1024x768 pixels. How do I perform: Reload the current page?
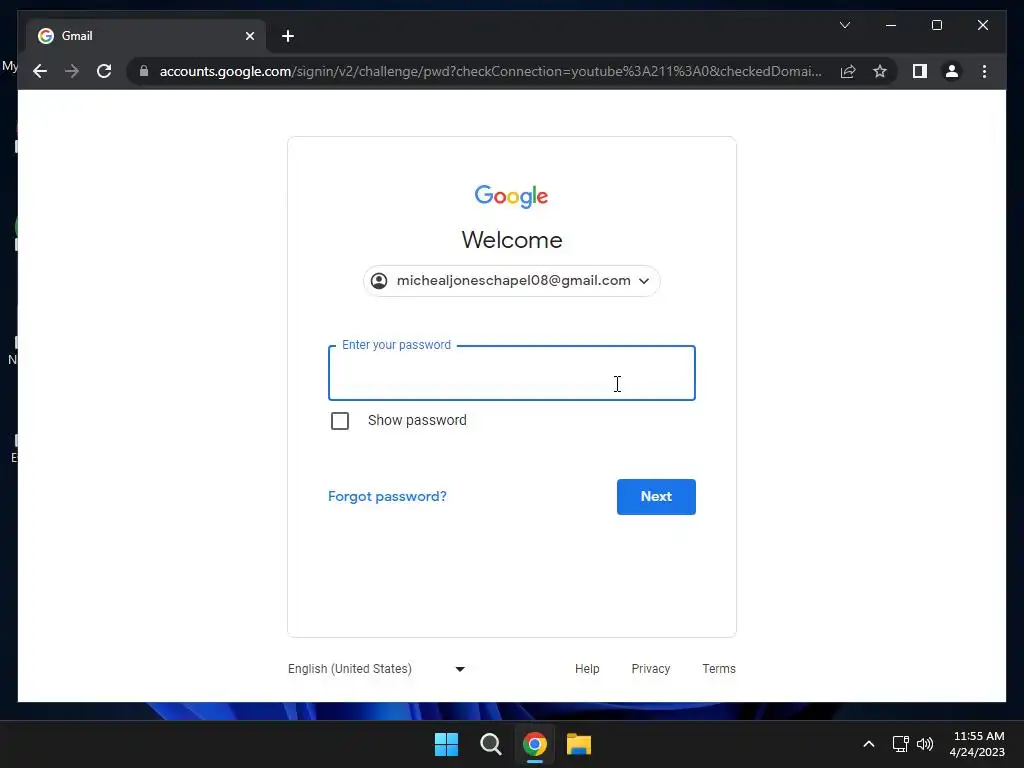point(104,71)
